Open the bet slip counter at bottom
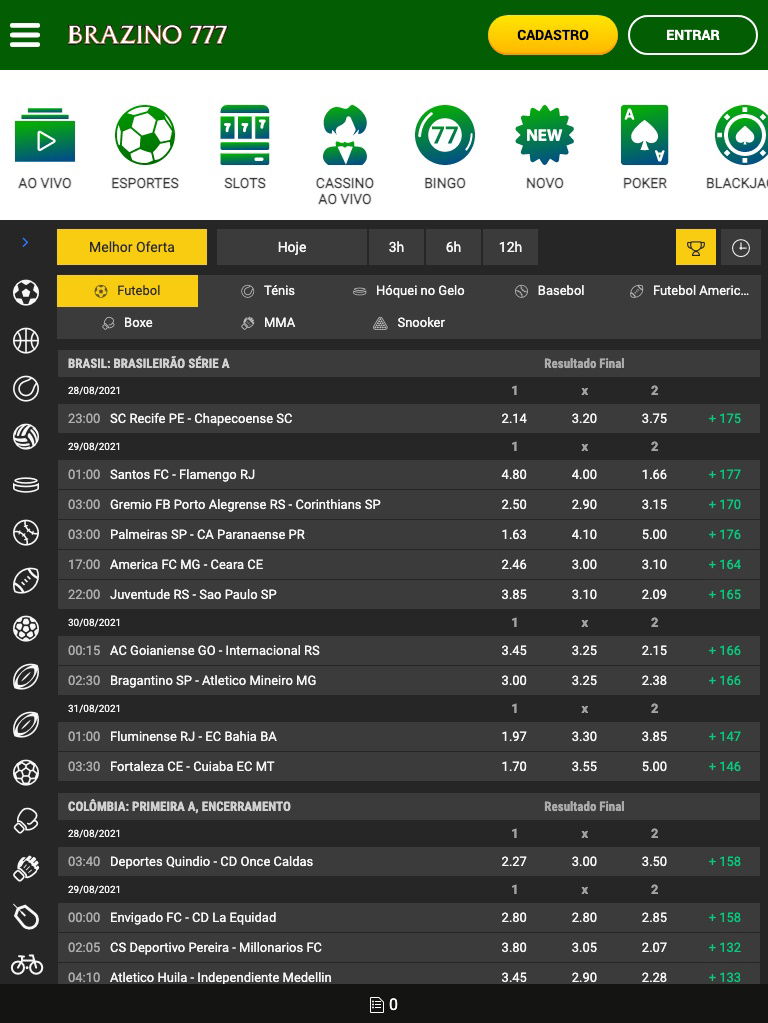The width and height of the screenshot is (768, 1023). click(x=384, y=1004)
